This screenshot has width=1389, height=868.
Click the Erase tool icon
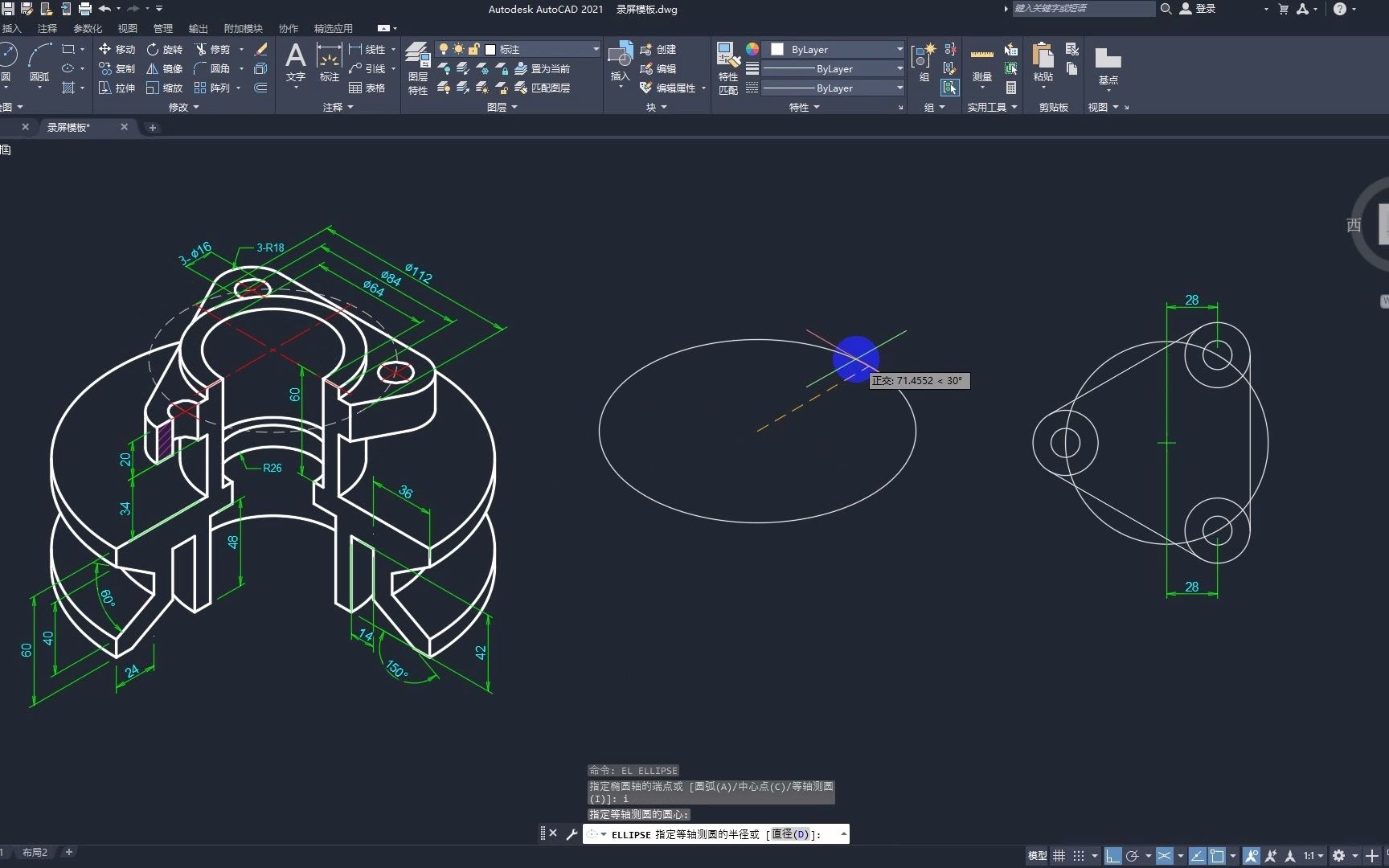point(260,49)
